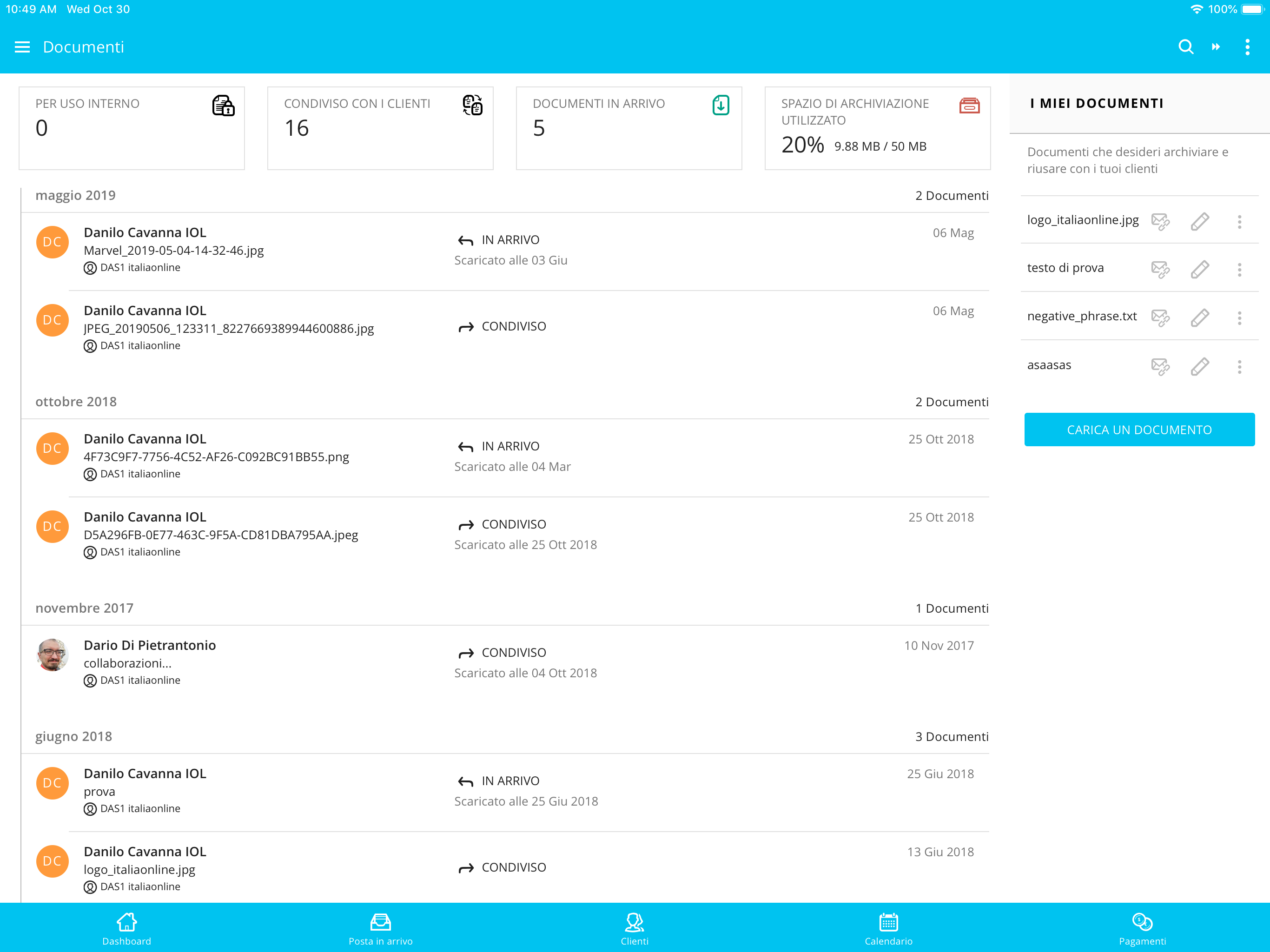Open search with the magnifier icon

[1185, 47]
